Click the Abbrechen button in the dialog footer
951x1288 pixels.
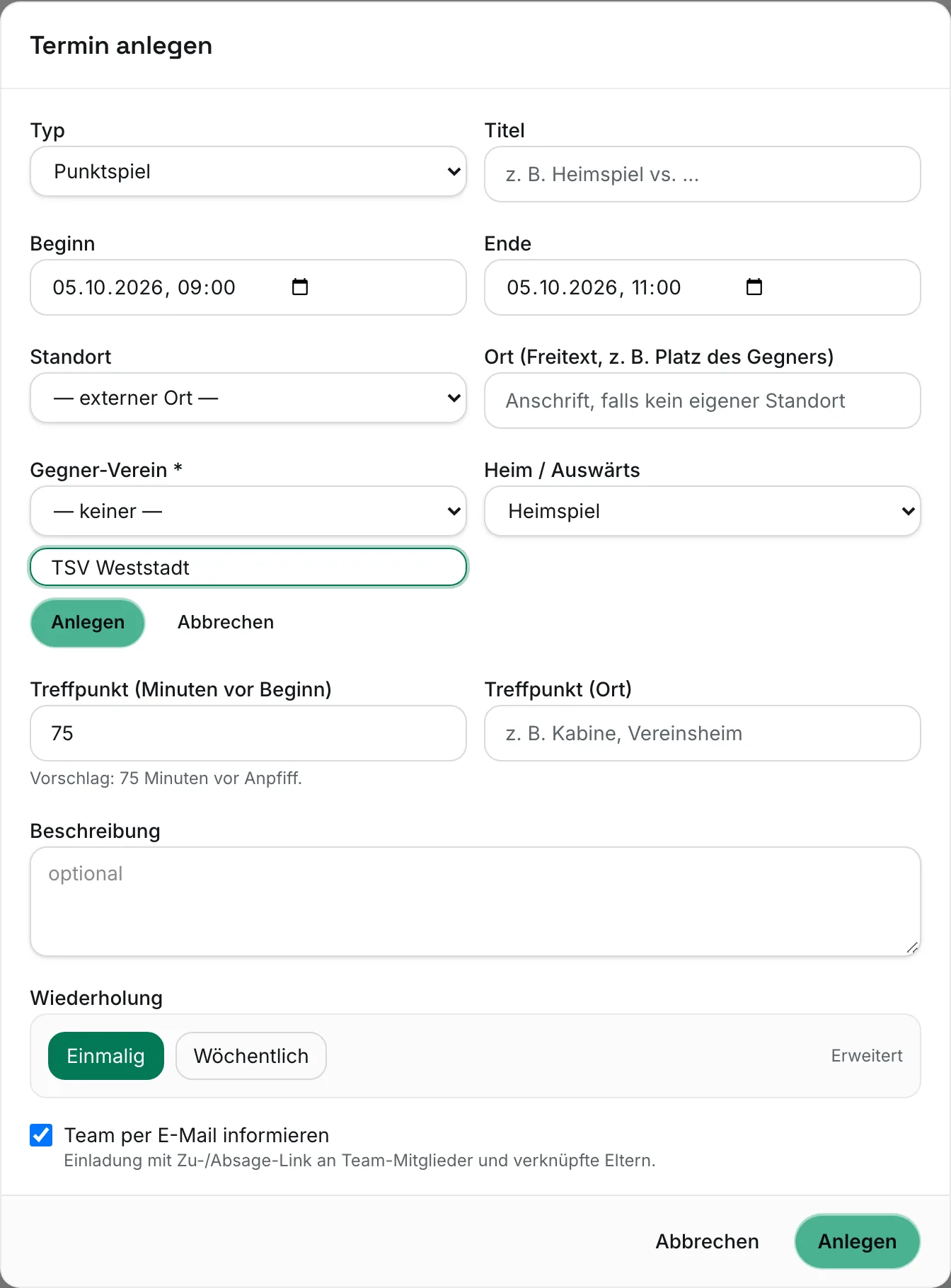(707, 1241)
